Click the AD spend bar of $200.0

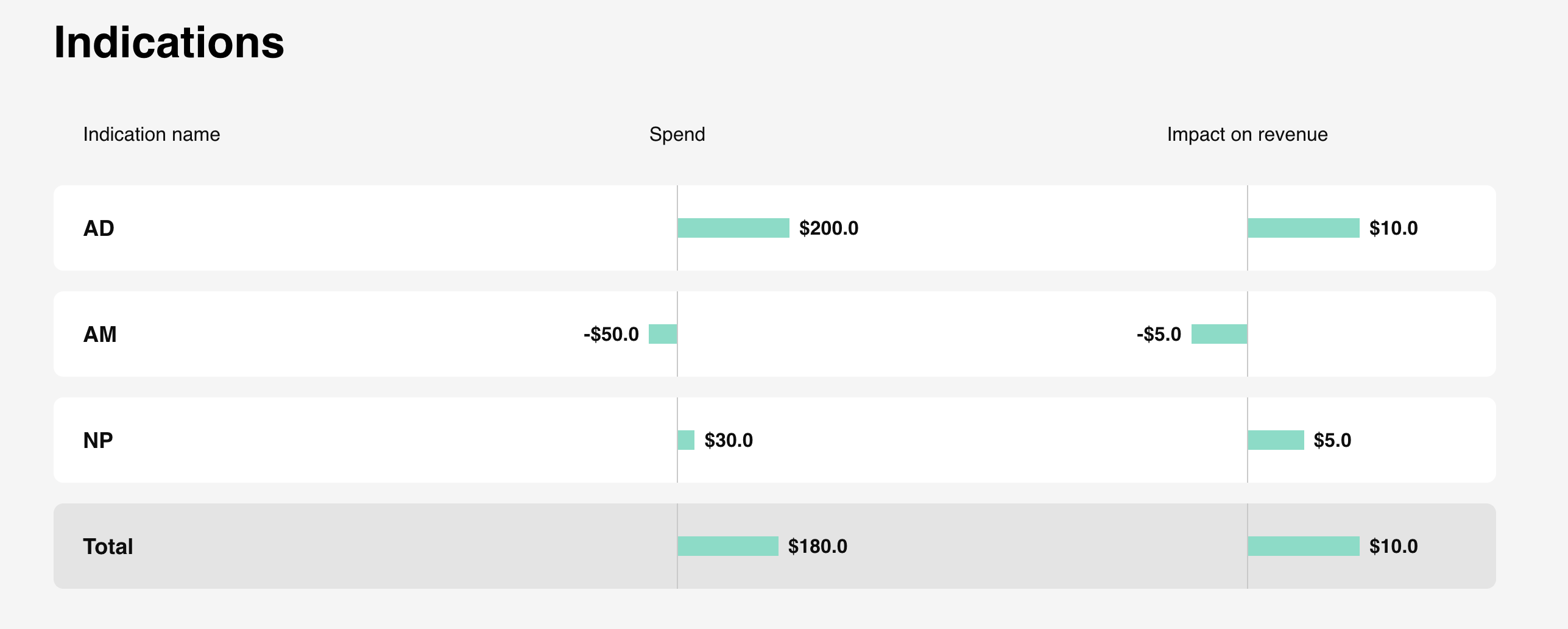[x=733, y=228]
